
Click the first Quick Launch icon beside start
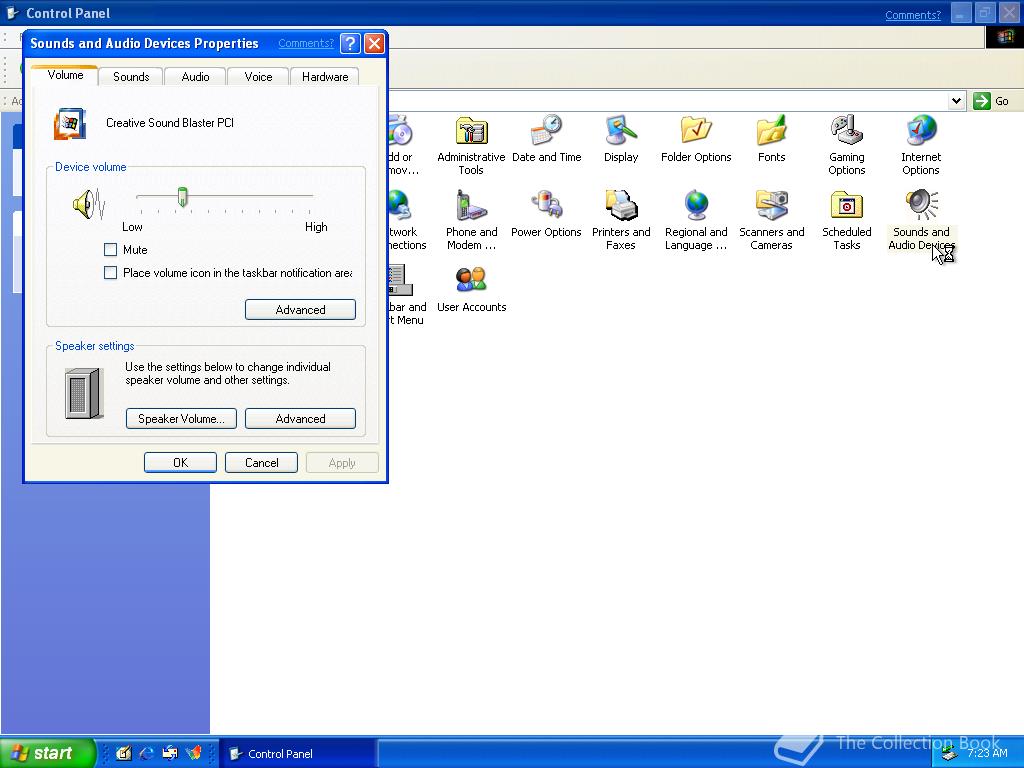(x=123, y=753)
